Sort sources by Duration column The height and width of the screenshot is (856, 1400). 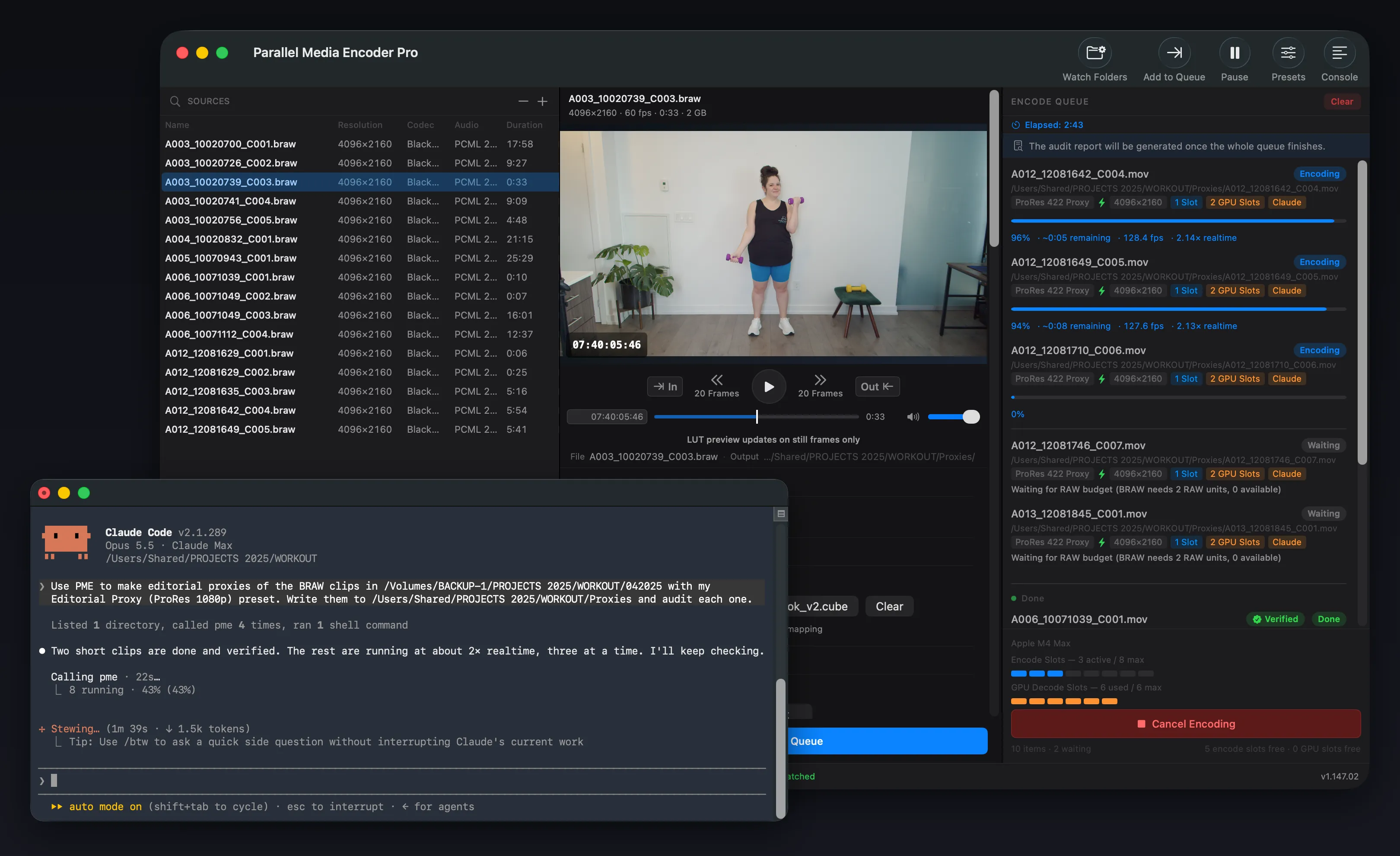point(524,125)
